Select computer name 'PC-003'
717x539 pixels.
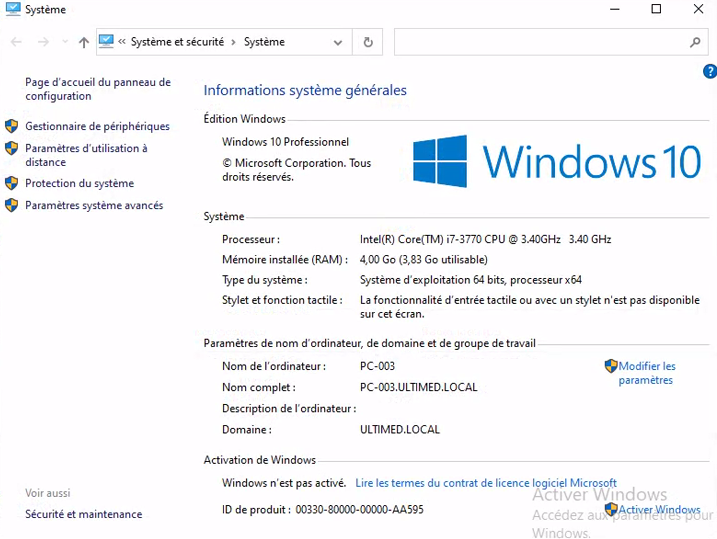pyautogui.click(x=377, y=366)
